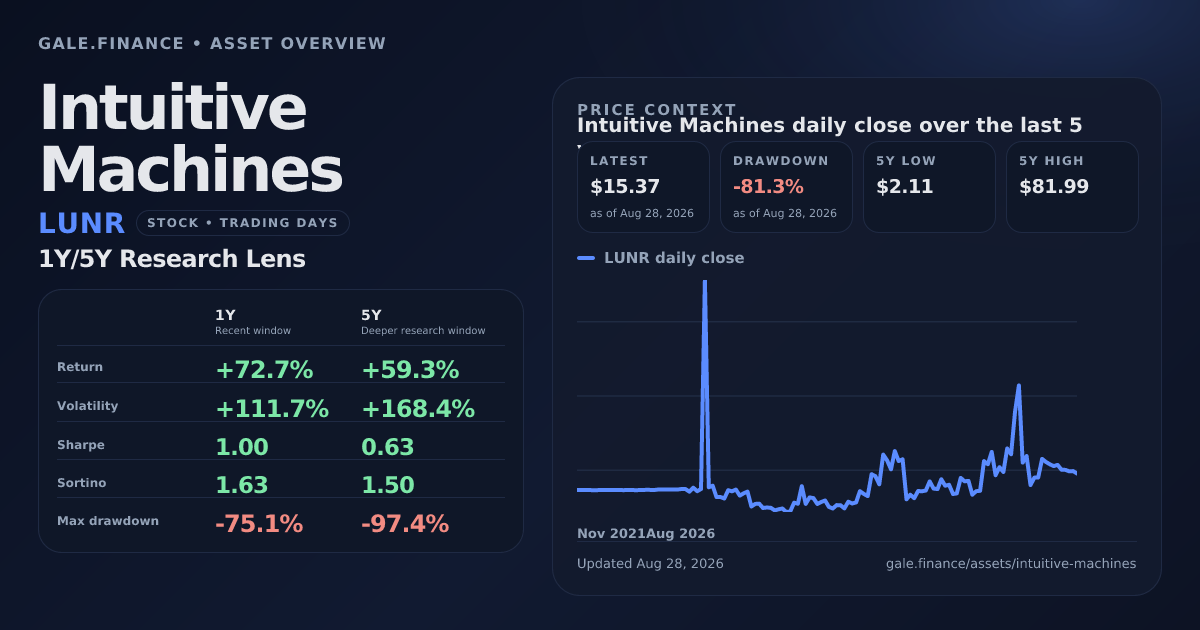Click the Sharpe row label

[x=81, y=445]
